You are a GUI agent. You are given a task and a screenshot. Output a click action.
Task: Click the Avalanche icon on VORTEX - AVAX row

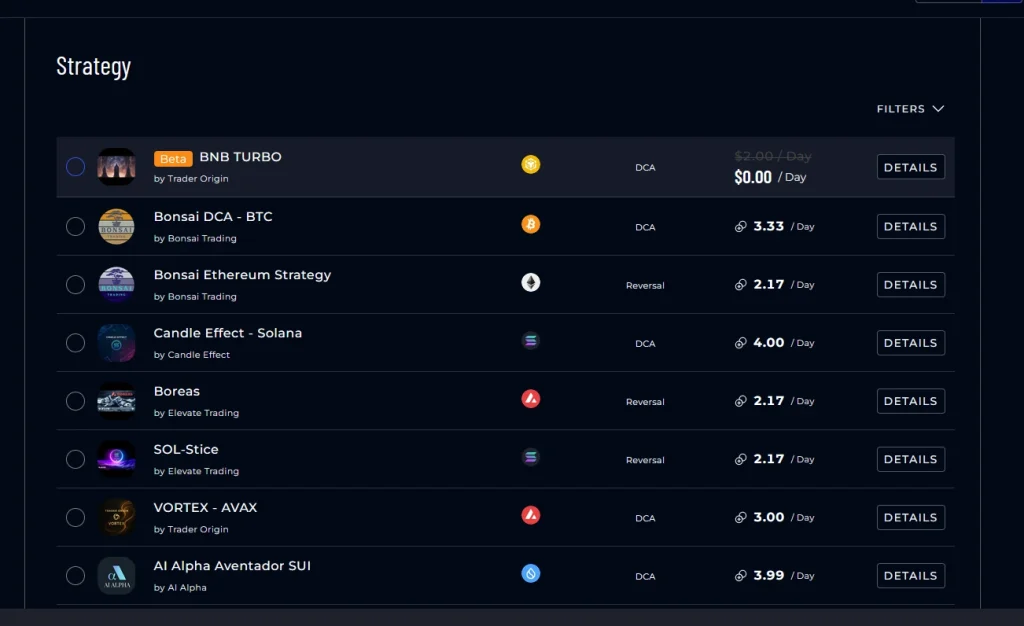point(531,517)
